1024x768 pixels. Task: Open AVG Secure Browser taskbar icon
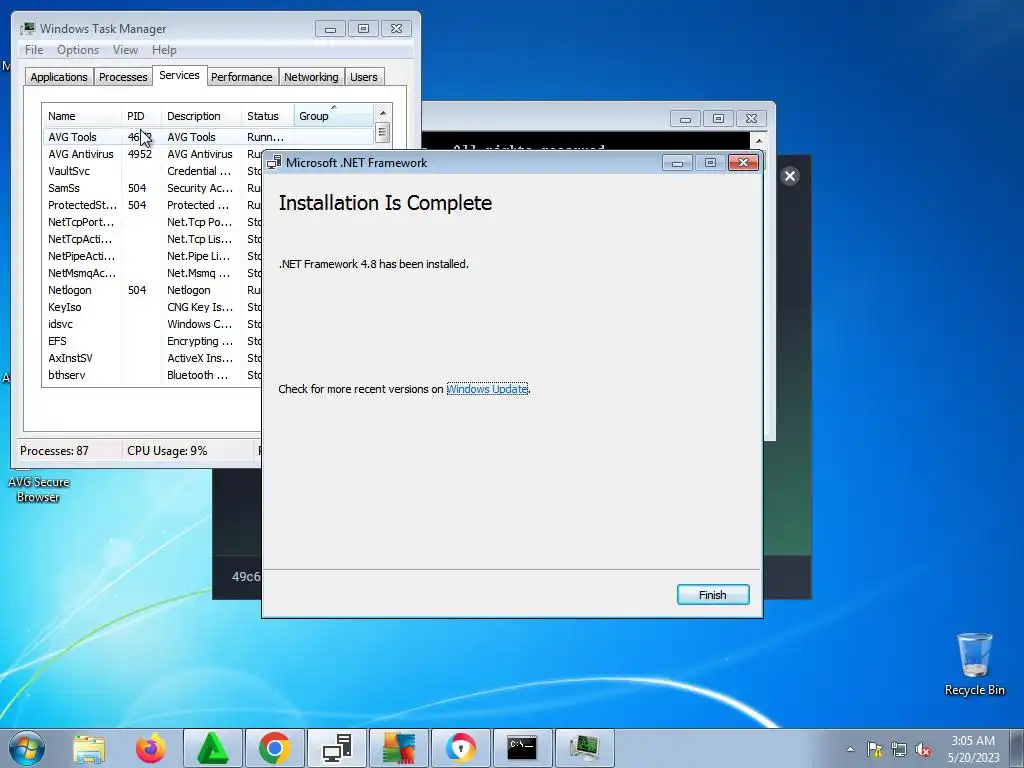pos(461,748)
